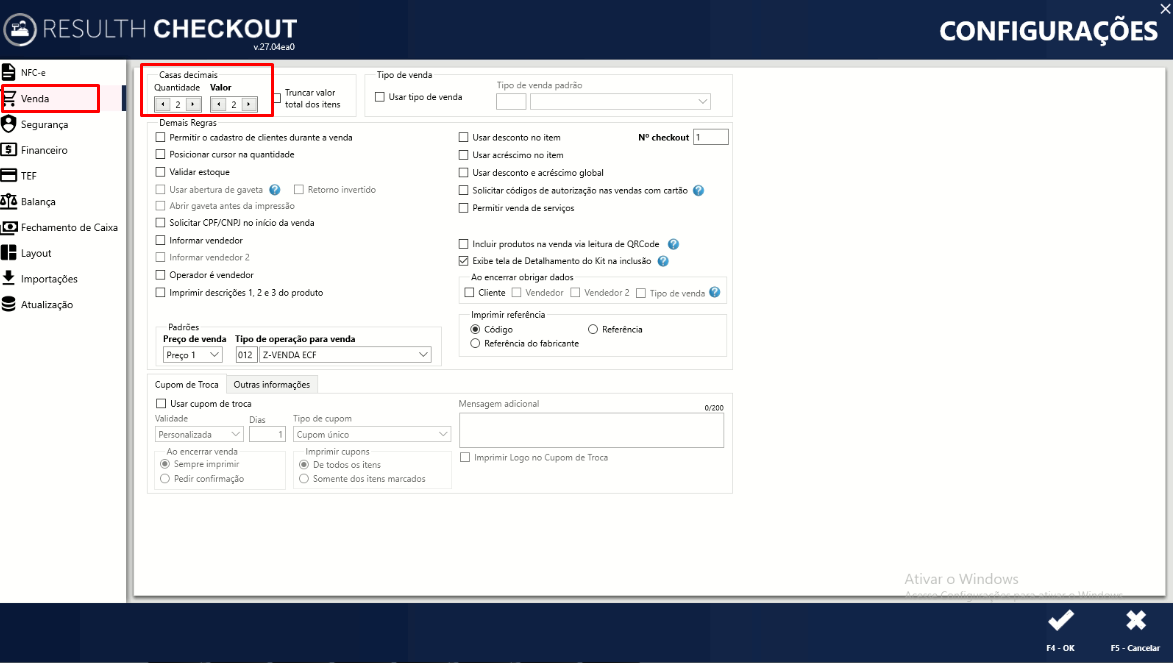Click help icon beside Usar abertura de gaveta

275,189
